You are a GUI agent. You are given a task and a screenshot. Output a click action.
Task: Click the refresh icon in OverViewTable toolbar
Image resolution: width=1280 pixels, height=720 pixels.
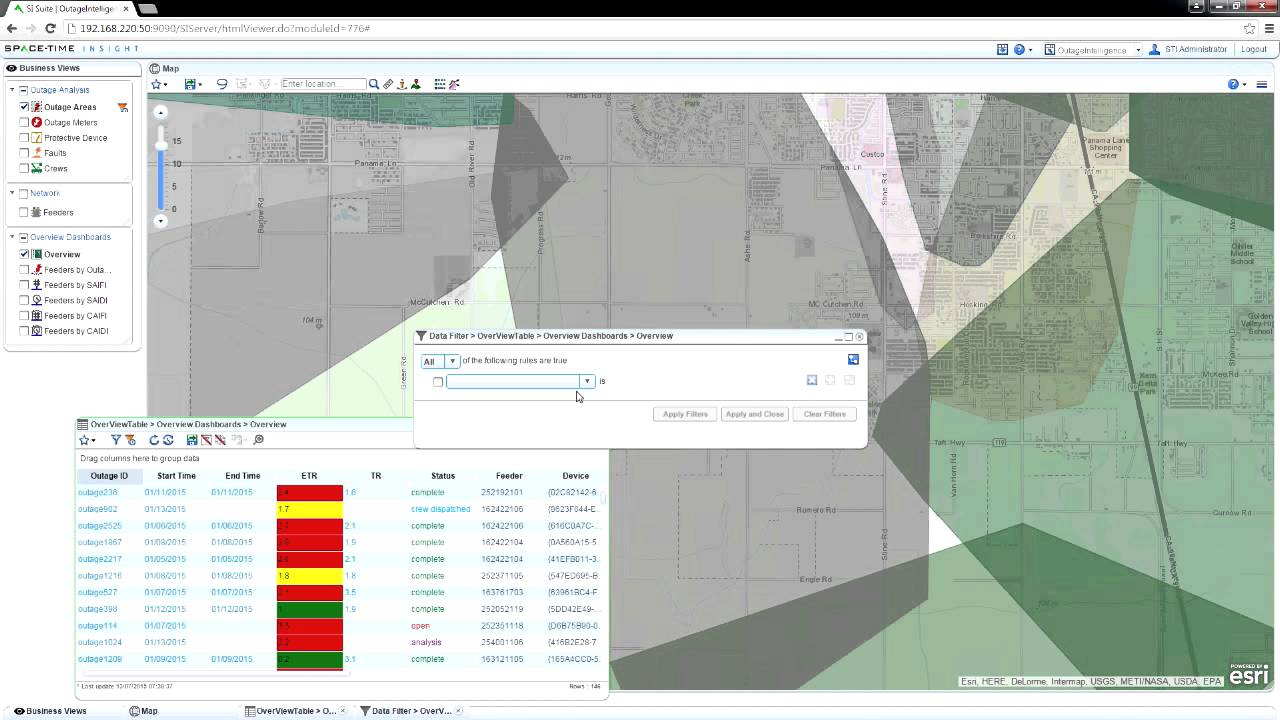[154, 440]
